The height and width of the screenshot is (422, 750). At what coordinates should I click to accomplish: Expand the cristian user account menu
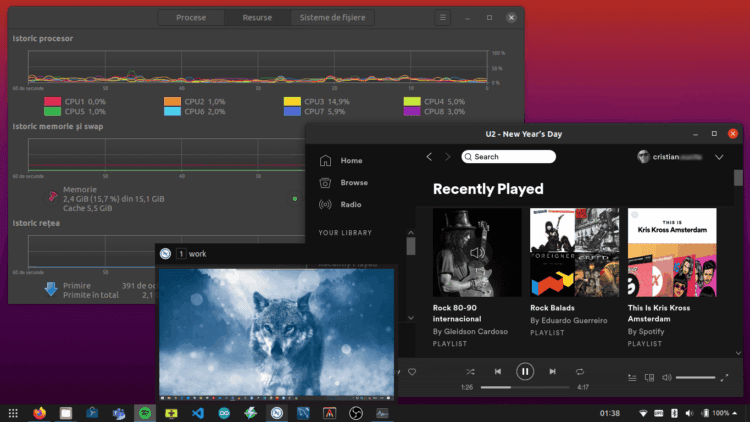point(719,157)
